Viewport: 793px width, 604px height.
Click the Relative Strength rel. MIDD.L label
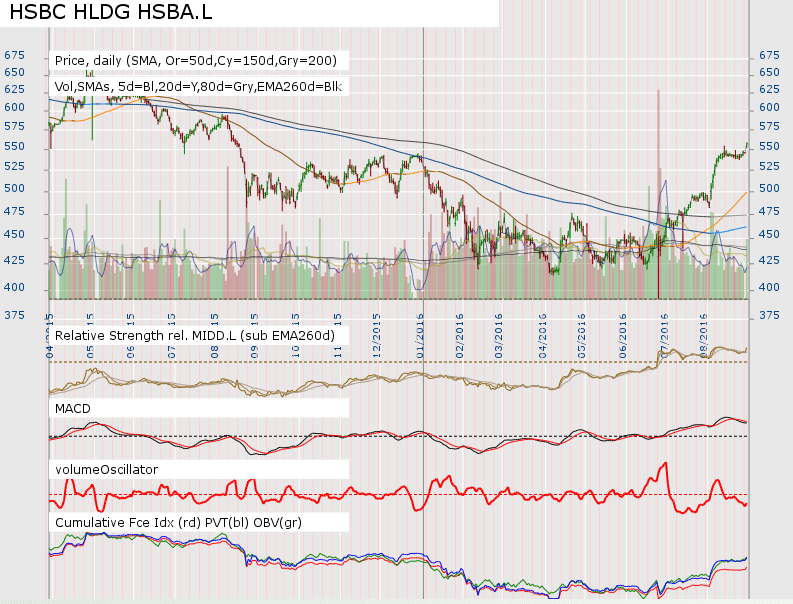click(195, 335)
